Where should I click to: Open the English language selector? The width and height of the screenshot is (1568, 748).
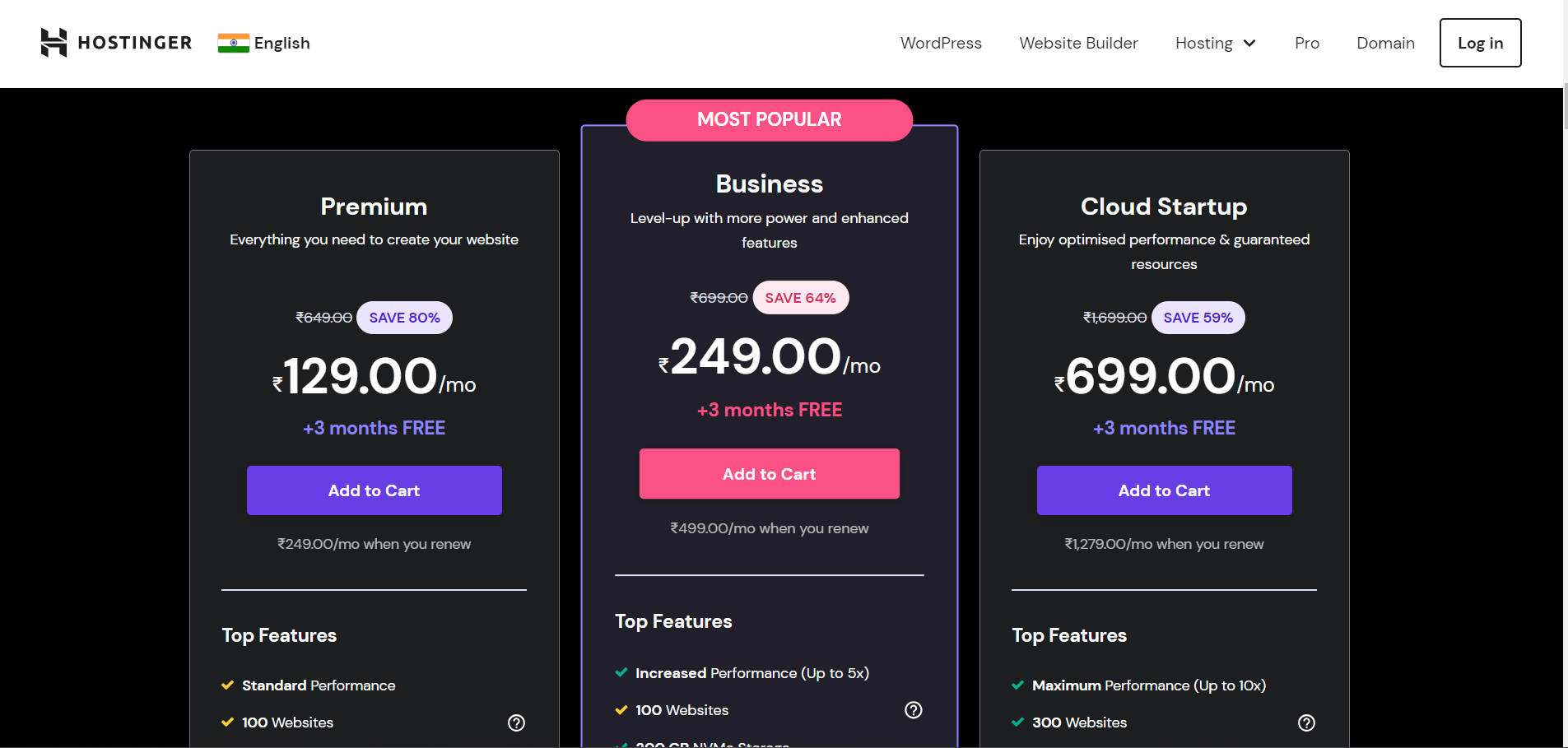coord(264,43)
